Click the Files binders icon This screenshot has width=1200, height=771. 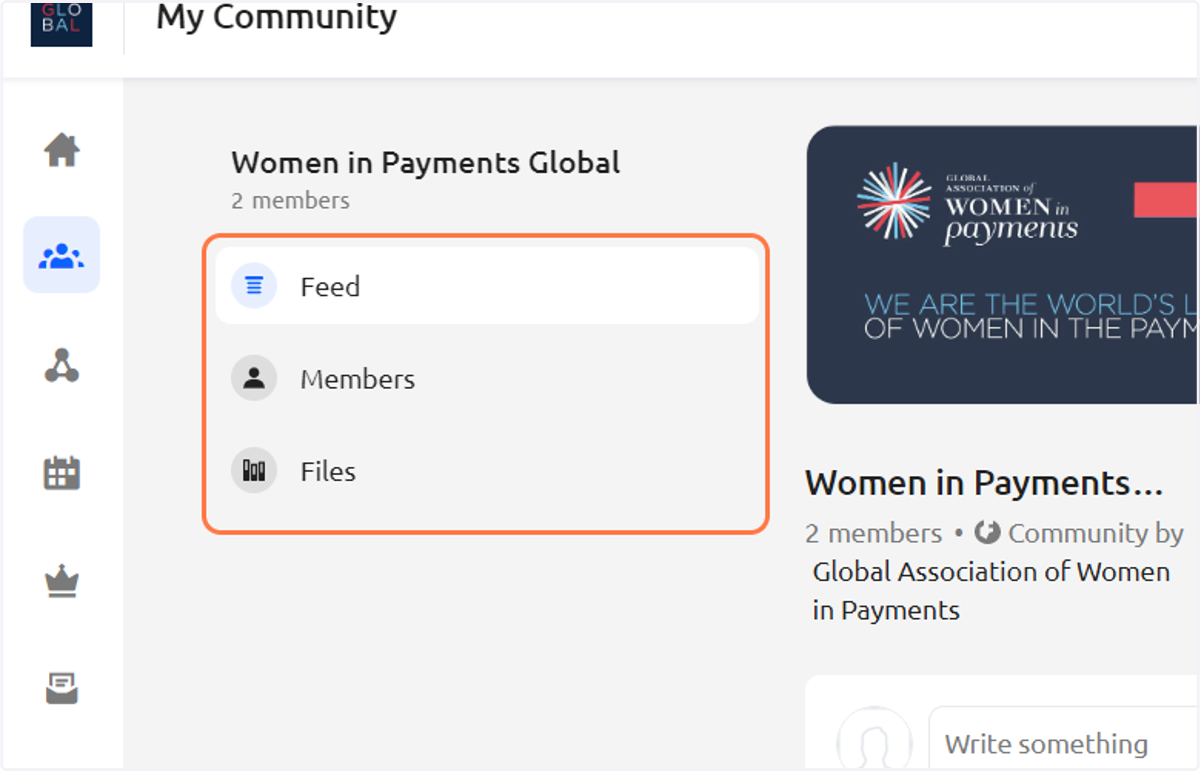(254, 470)
